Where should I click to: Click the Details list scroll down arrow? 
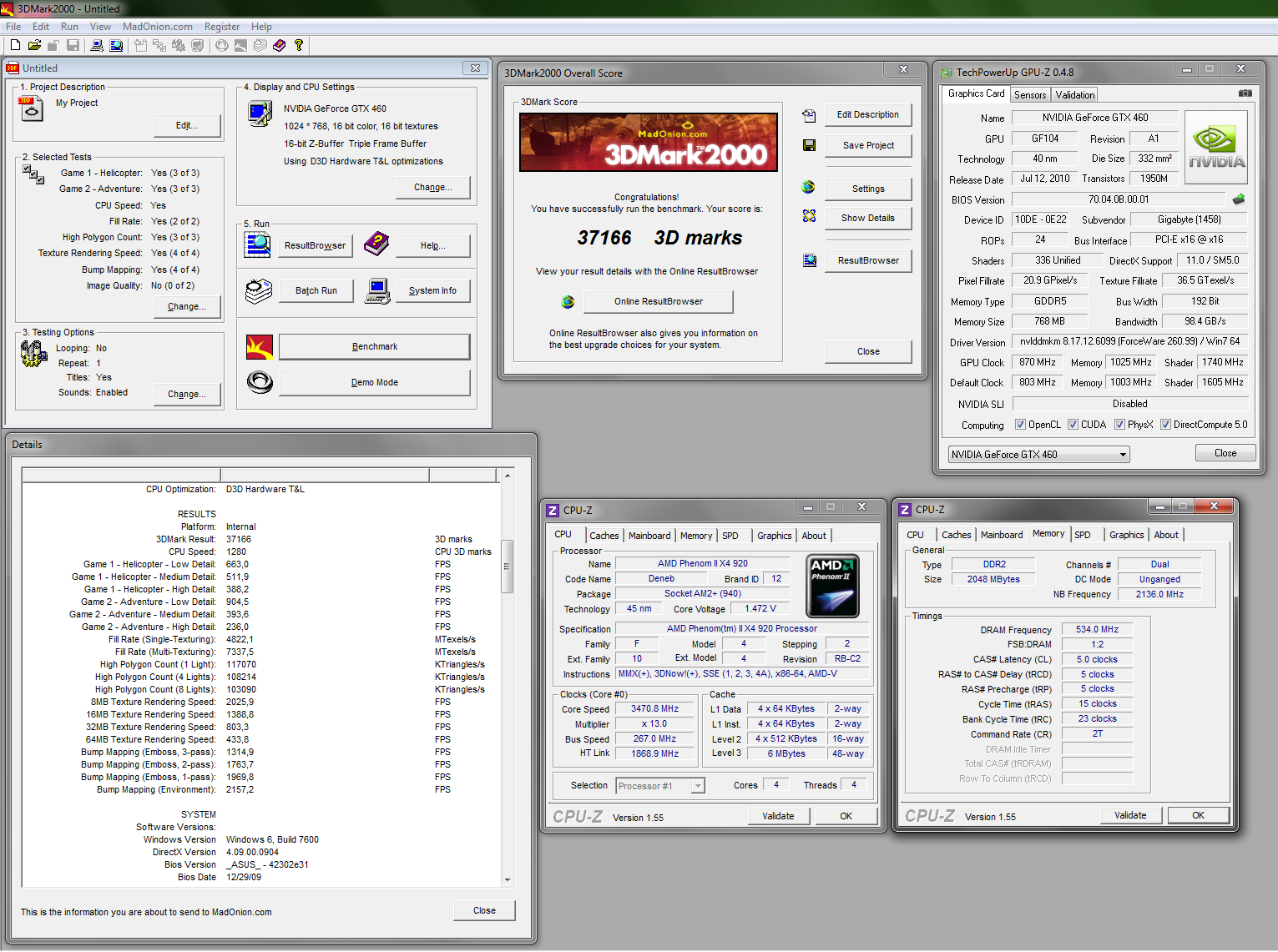pyautogui.click(x=507, y=879)
